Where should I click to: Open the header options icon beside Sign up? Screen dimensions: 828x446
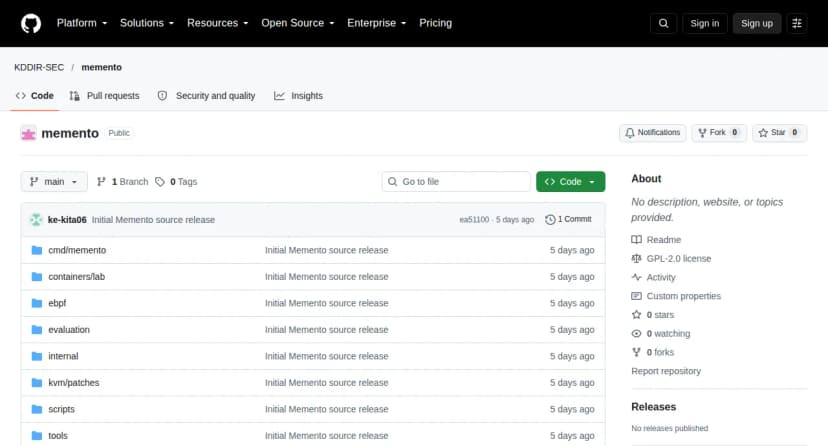click(x=797, y=23)
